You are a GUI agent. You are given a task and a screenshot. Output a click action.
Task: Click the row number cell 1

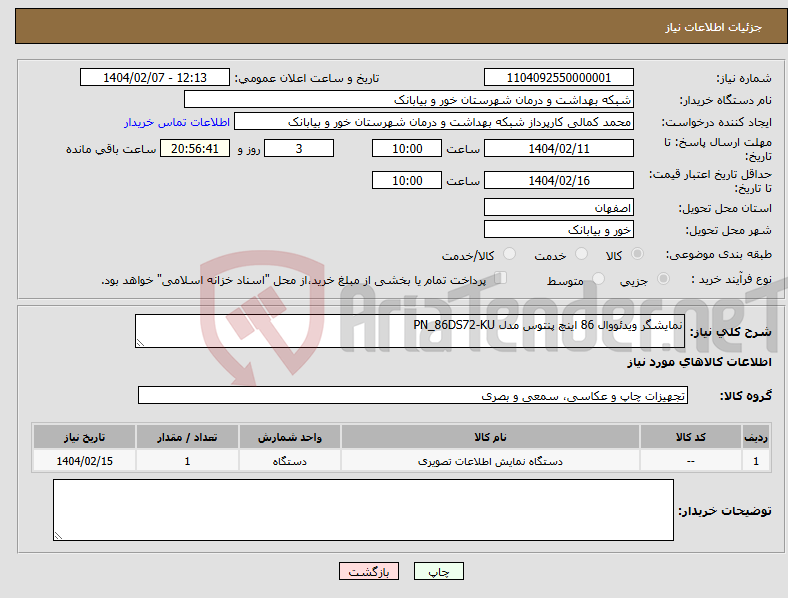[x=756, y=461]
